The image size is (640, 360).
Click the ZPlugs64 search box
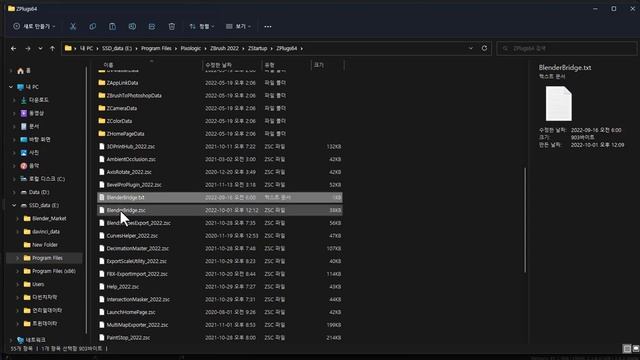(x=567, y=49)
